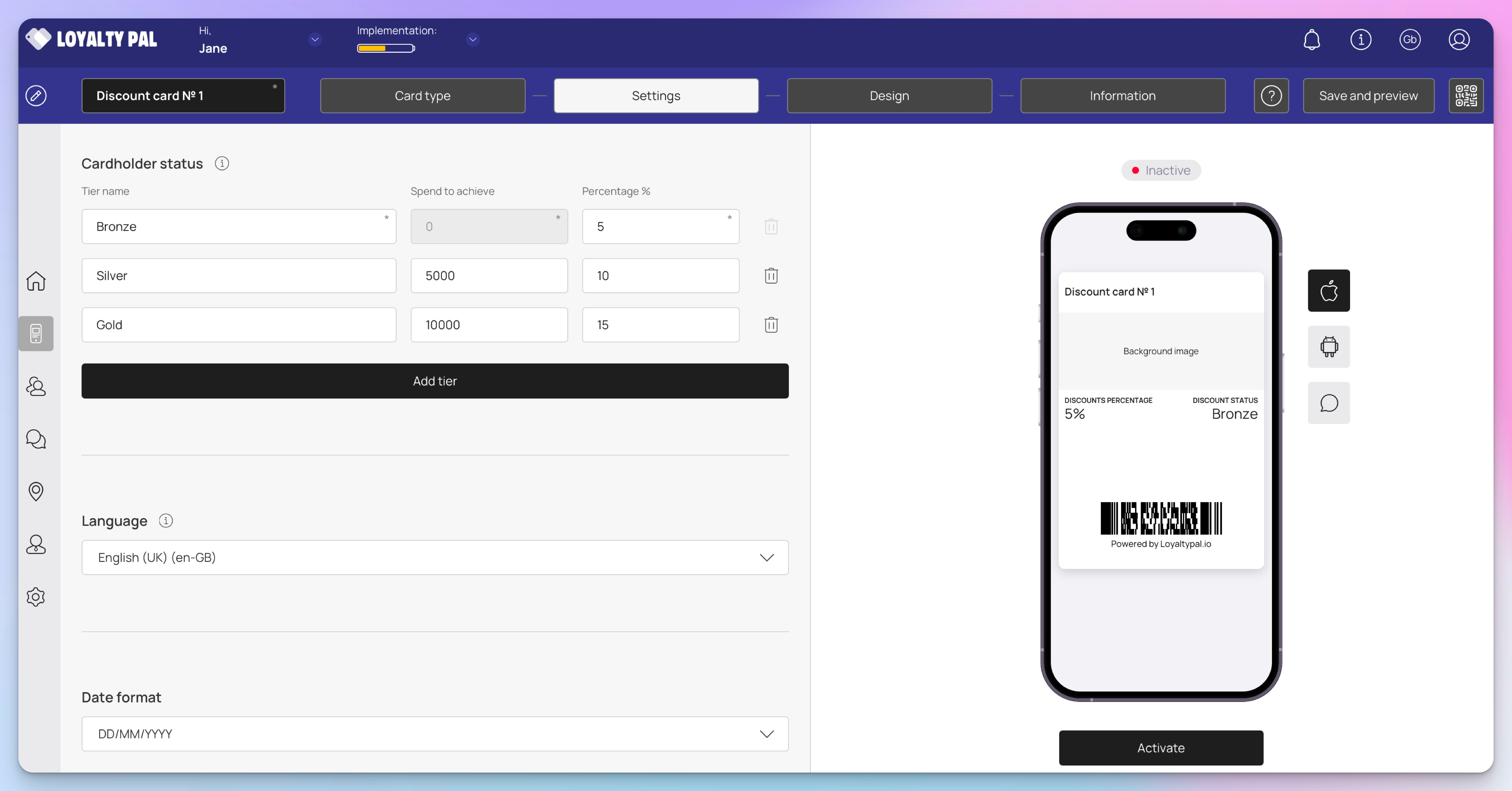Delete the Gold tier row
This screenshot has width=1512, height=791.
771,325
